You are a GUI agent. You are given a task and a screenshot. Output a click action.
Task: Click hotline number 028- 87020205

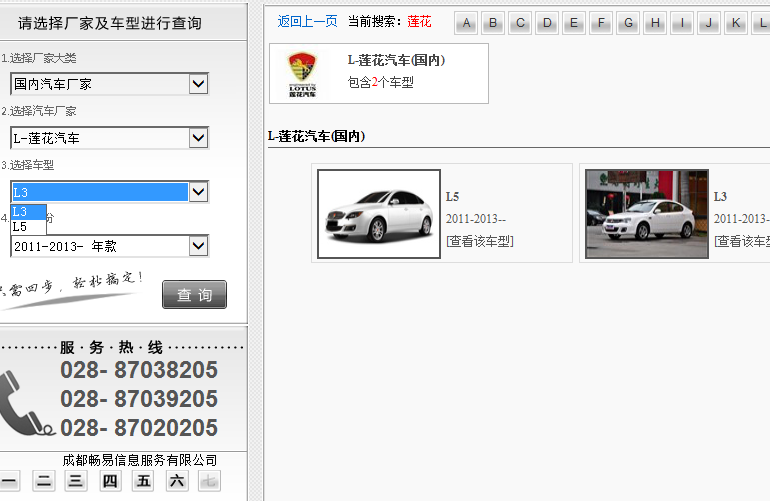click(x=139, y=428)
